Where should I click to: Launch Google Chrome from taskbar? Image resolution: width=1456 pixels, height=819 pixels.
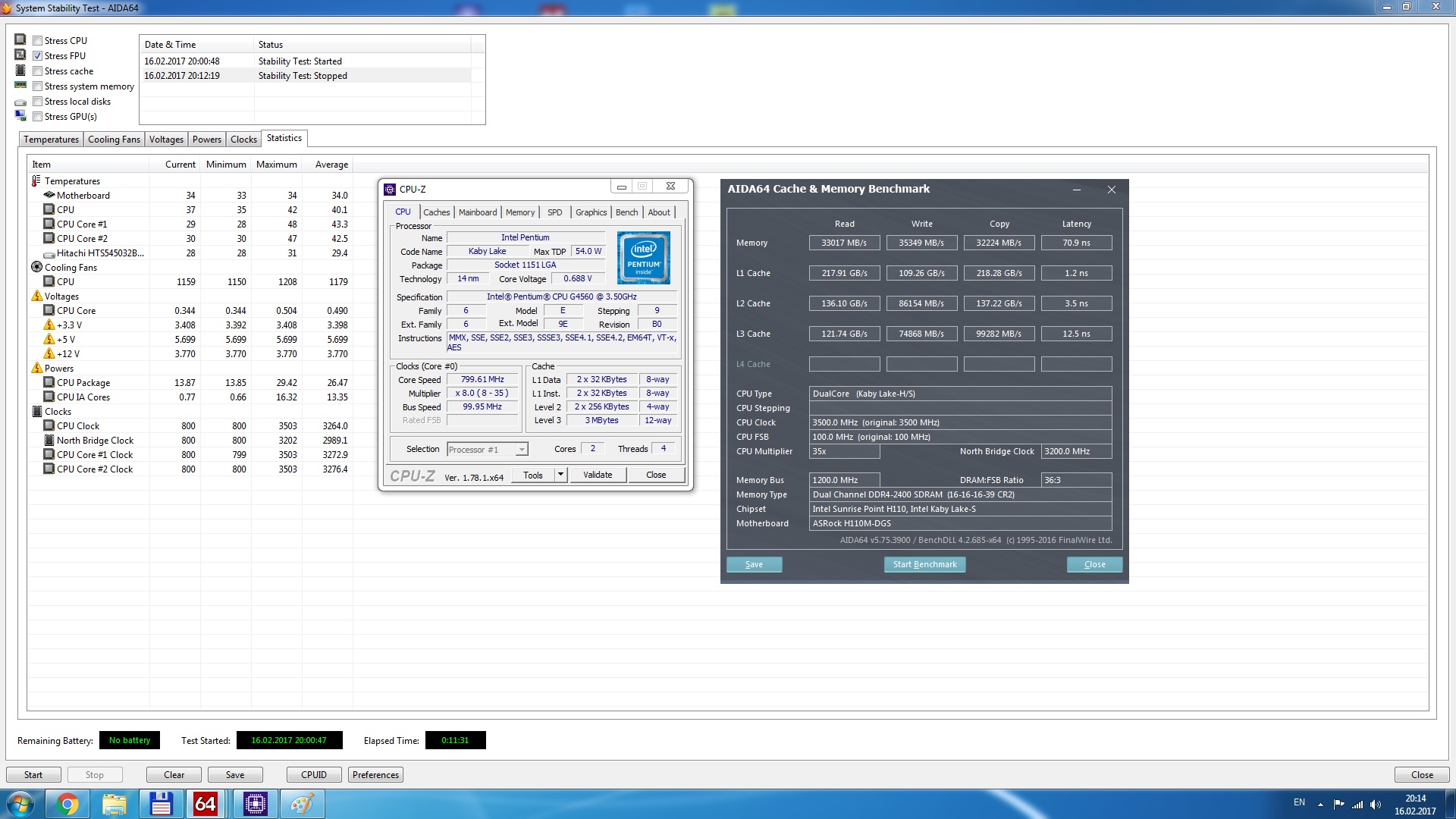pyautogui.click(x=67, y=804)
